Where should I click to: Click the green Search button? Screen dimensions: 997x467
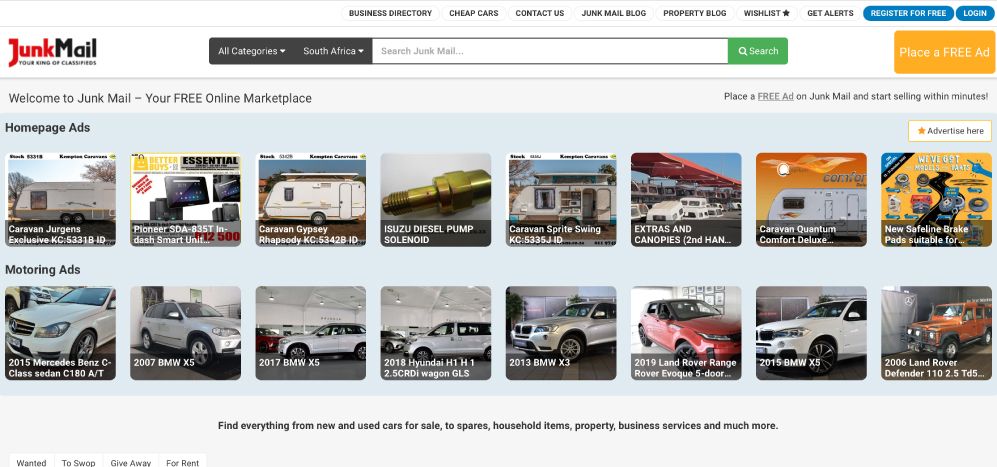click(x=757, y=51)
